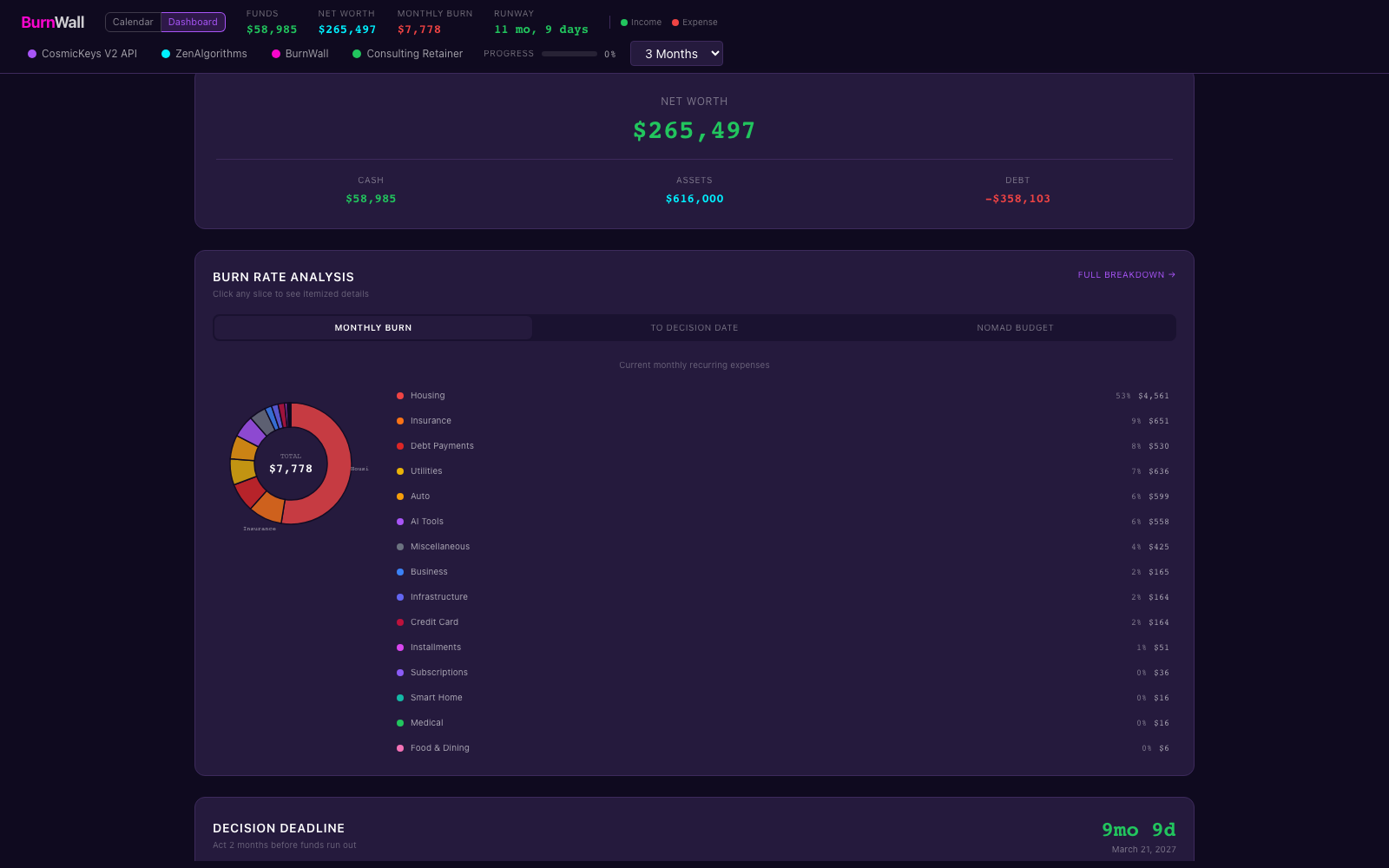Toggle Consulting Retainer project filter
This screenshot has width=1389, height=868.
407,54
